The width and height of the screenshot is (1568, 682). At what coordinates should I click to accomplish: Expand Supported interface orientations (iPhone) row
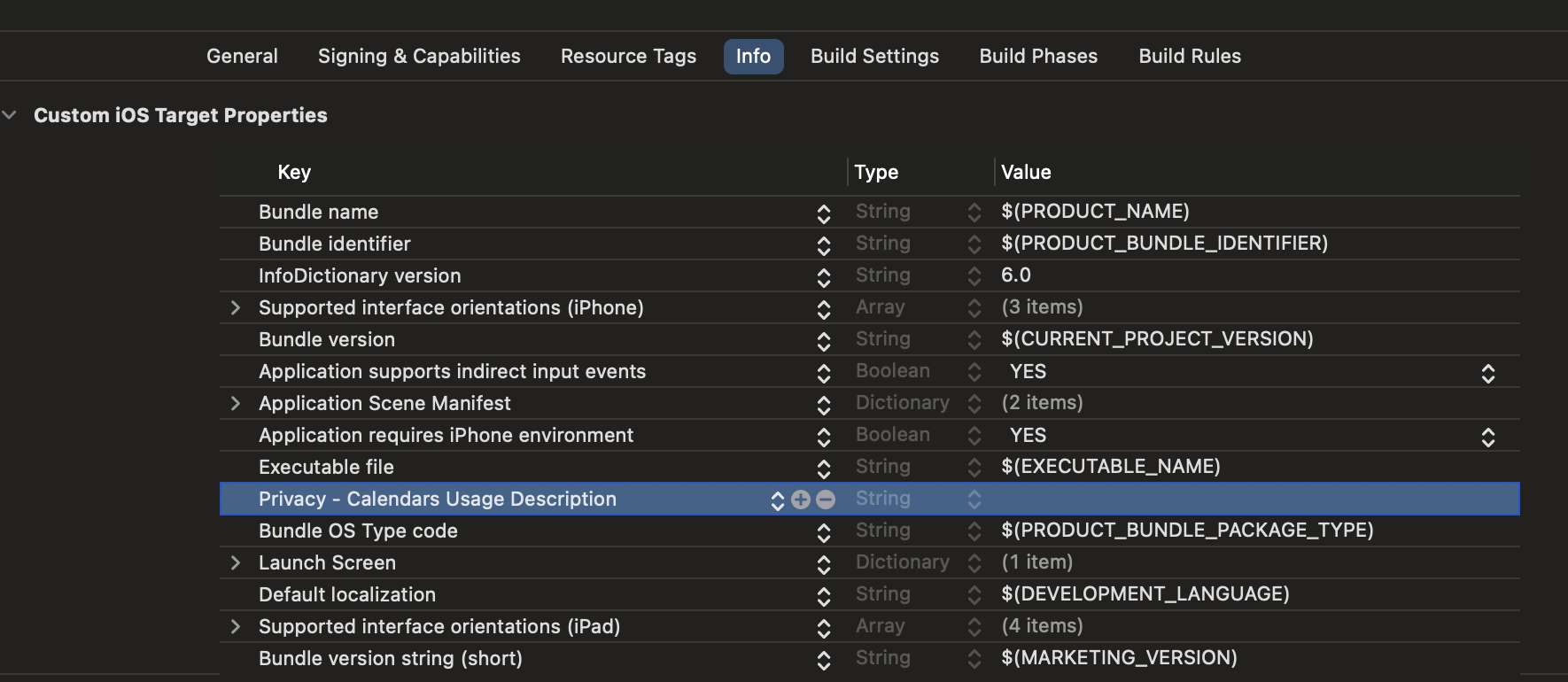236,308
